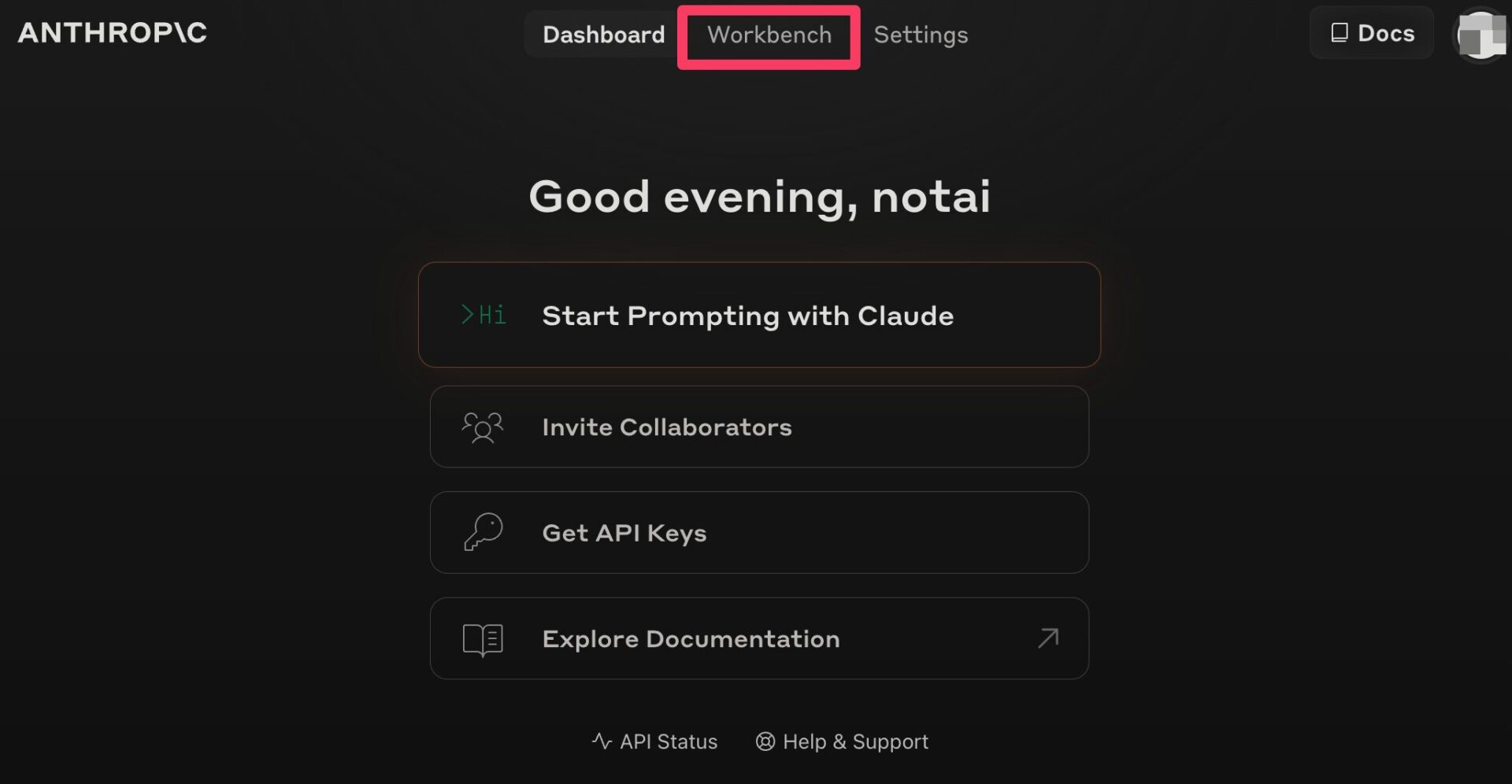Click the Docs button
1512x784 pixels.
pyautogui.click(x=1372, y=33)
